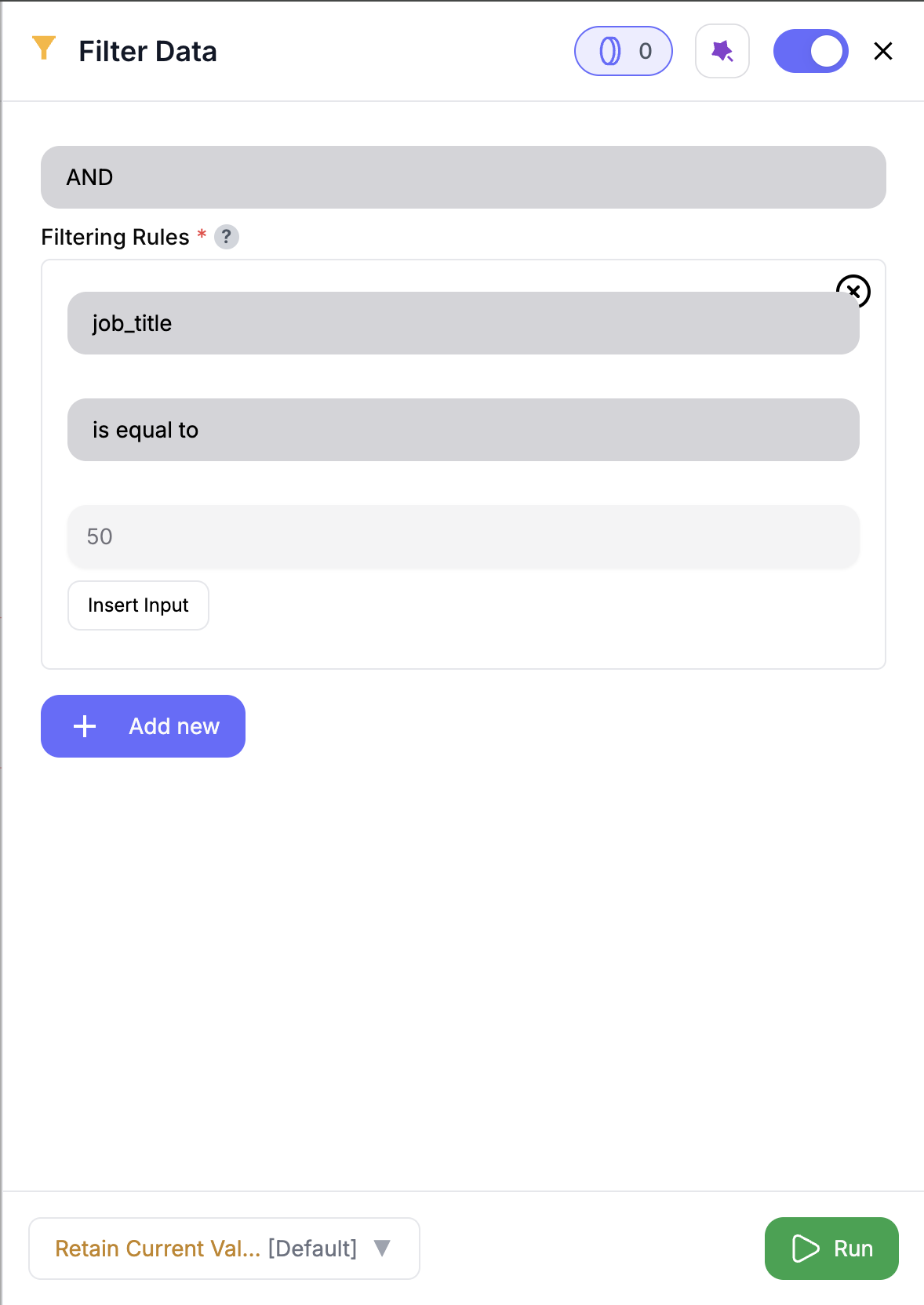Click the plus icon on Add new
Viewport: 924px width, 1305px height.
pos(83,725)
